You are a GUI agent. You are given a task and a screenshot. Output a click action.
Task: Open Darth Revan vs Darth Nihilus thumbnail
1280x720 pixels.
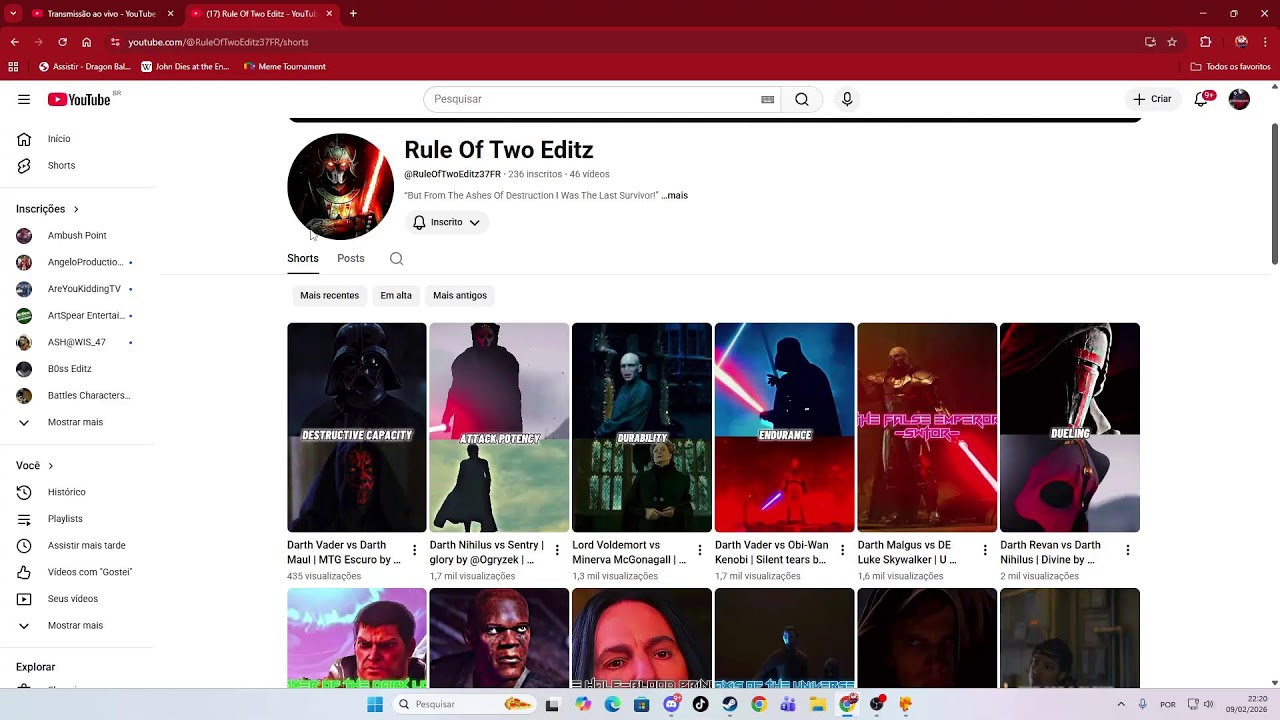tap(1070, 427)
